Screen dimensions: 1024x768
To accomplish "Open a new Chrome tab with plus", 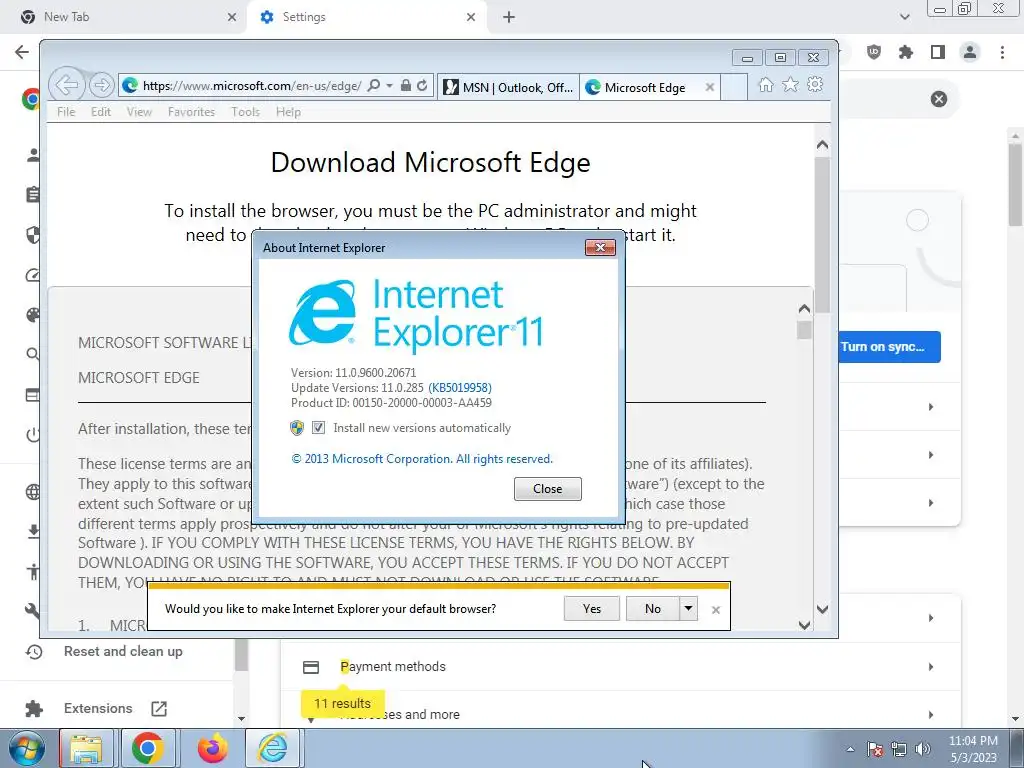I will 509,17.
